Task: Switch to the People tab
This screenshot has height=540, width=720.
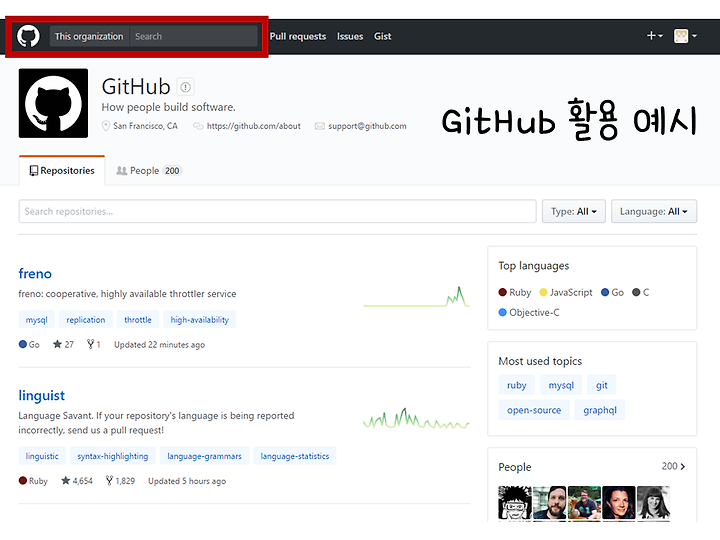Action: point(149,170)
